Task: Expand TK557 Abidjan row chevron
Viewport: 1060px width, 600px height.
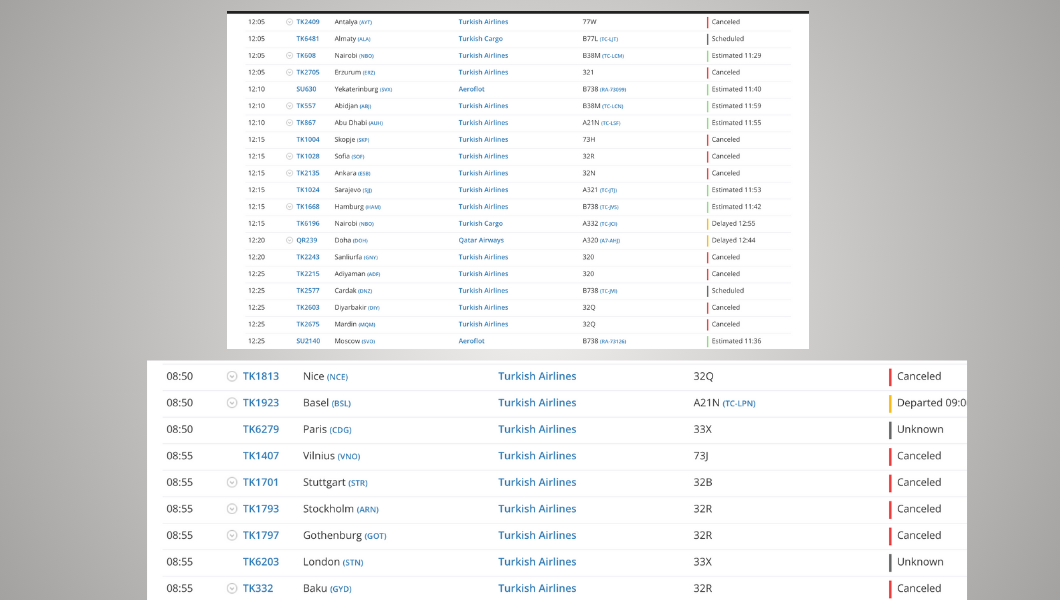Action: click(289, 106)
